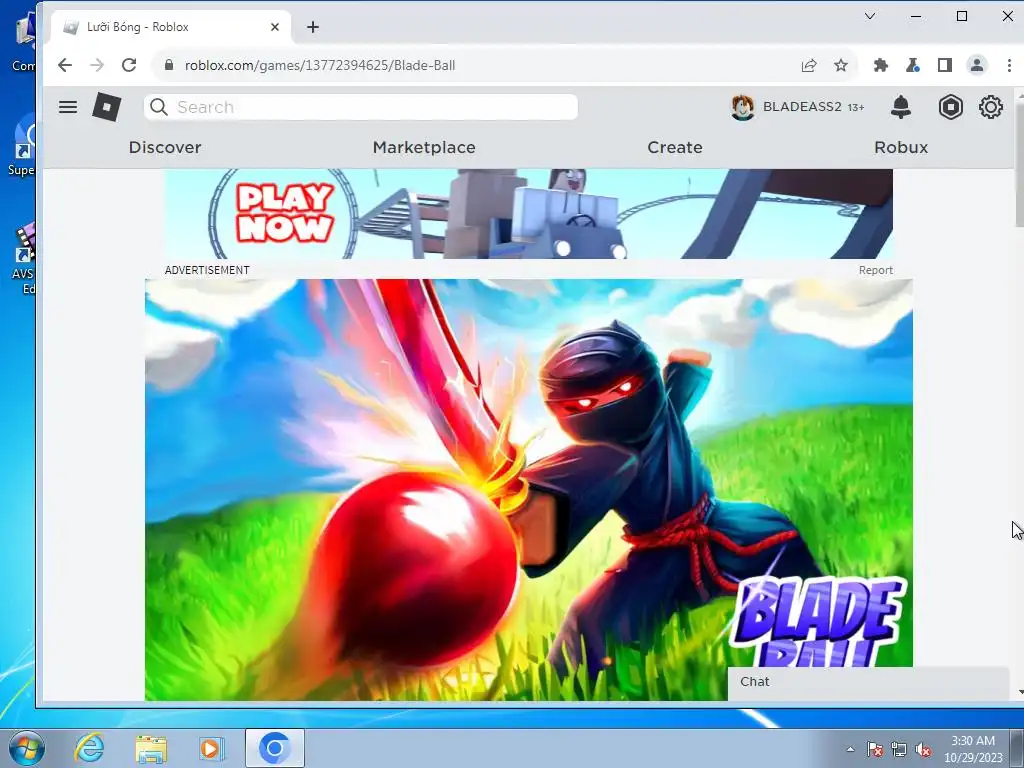Open the notifications bell icon
This screenshot has height=768, width=1024.
pos(901,106)
